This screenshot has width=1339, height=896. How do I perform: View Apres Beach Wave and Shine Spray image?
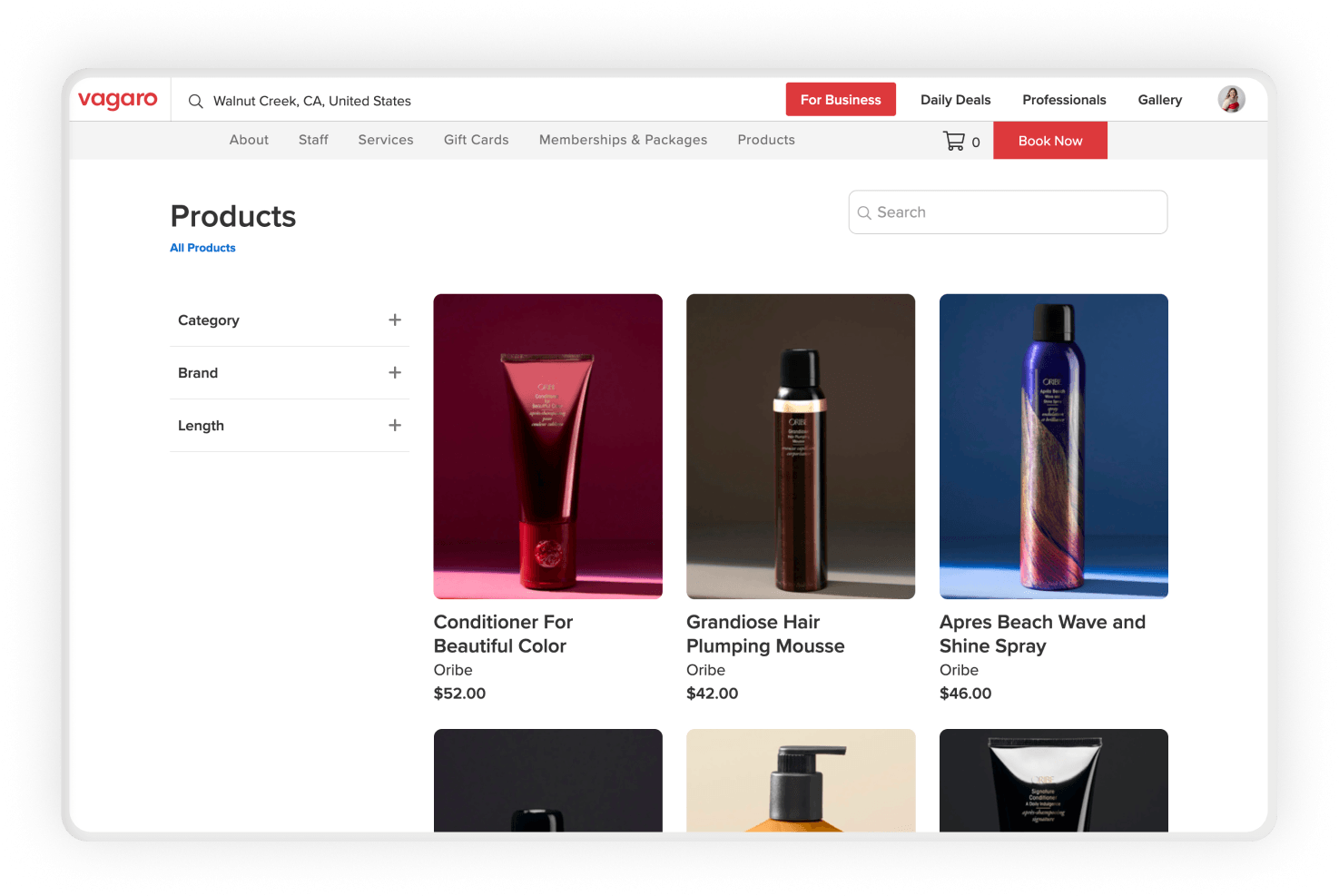(1053, 446)
